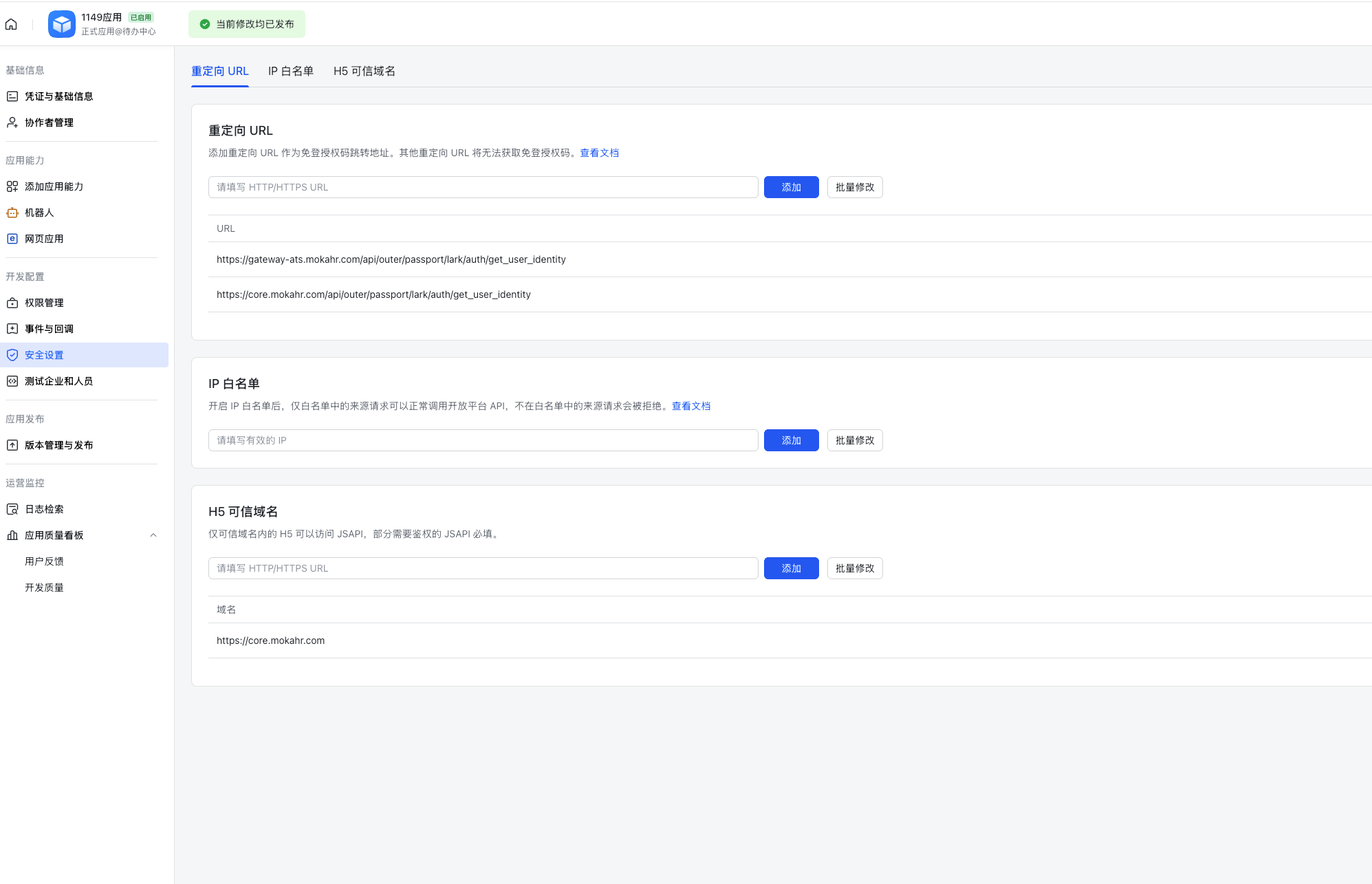Screen dimensions: 1372x884
Task: Click 添加 button for 重定向 URL
Action: 791,187
